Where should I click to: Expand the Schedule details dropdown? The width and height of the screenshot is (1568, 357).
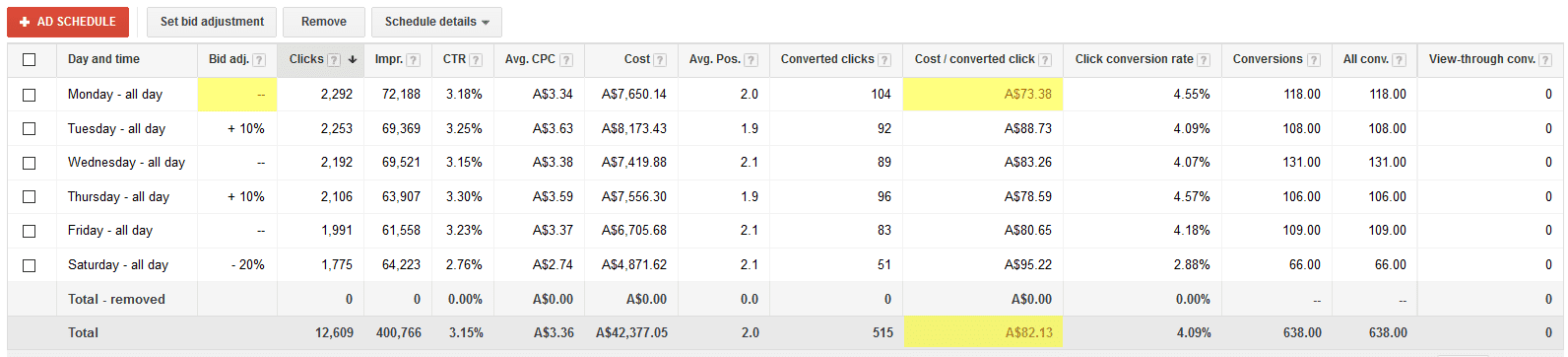(x=436, y=22)
